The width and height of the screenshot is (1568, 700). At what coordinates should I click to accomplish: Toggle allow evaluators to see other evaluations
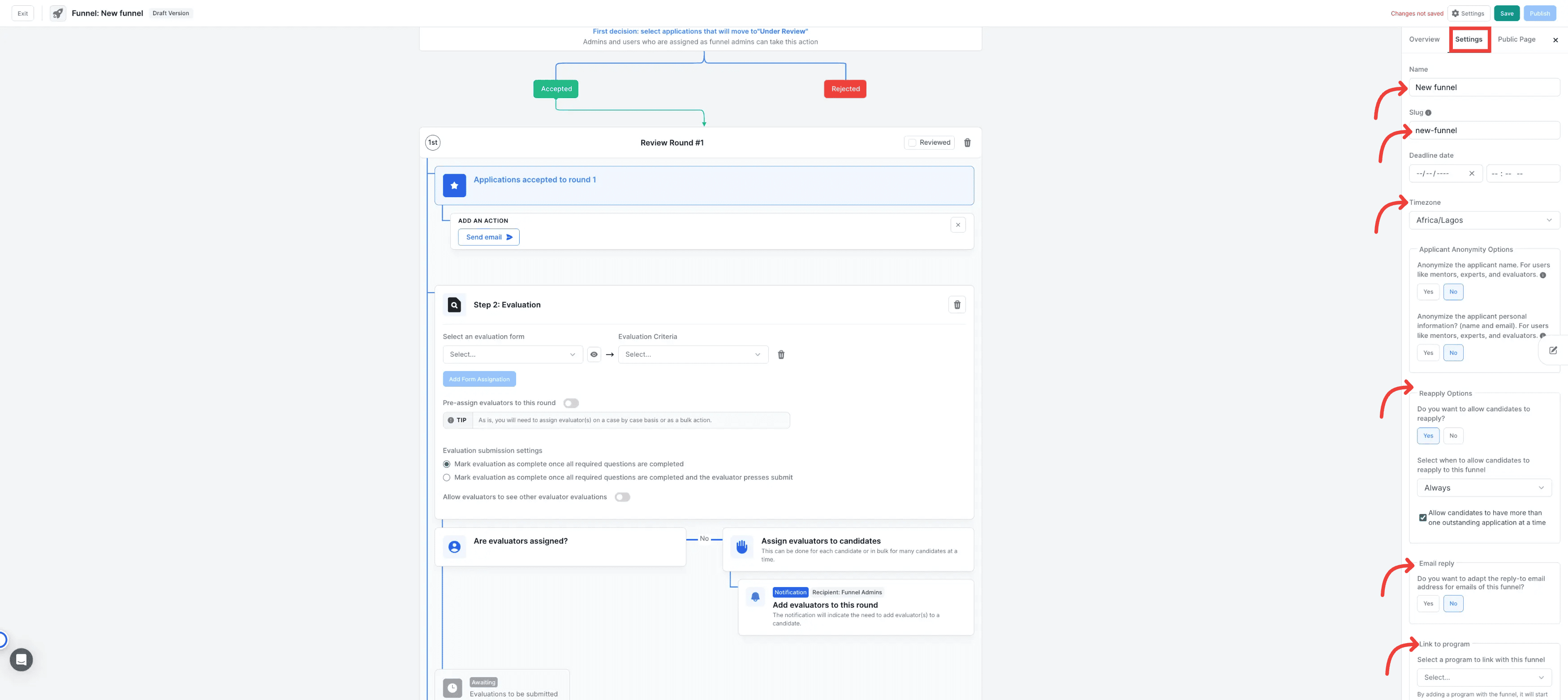621,497
